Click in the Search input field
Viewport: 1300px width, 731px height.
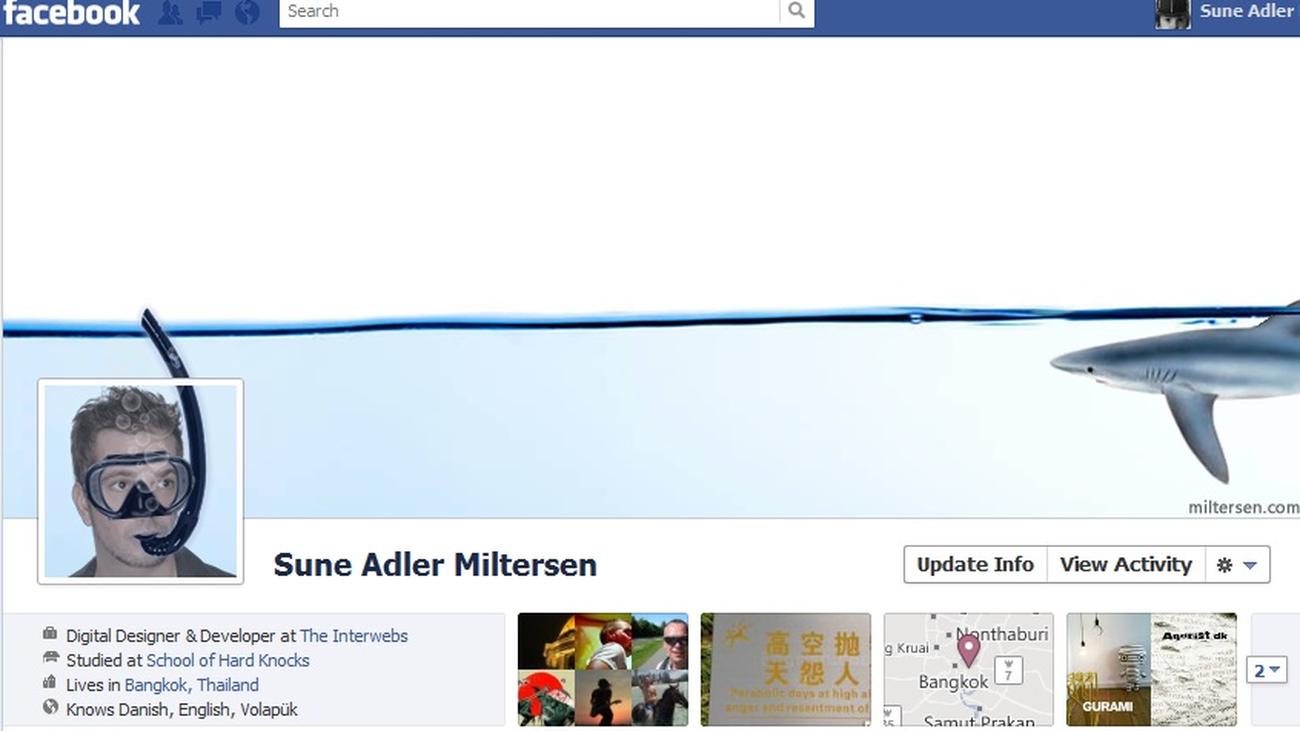[x=528, y=11]
